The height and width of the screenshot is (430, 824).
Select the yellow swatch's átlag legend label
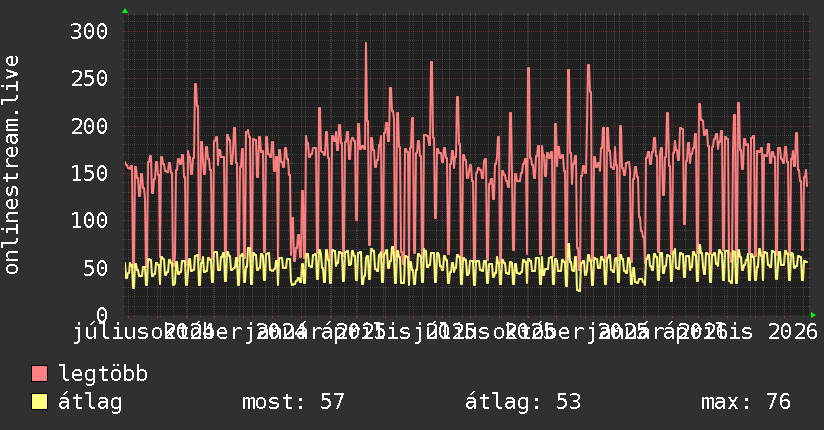pyautogui.click(x=90, y=402)
